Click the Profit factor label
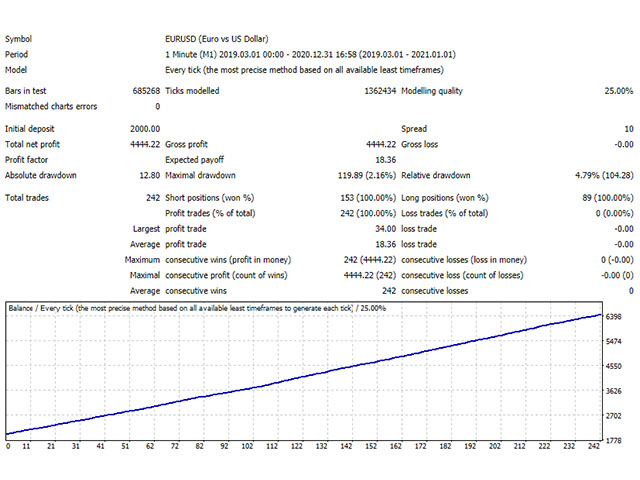Viewport: 640px width, 480px height. coord(27,160)
